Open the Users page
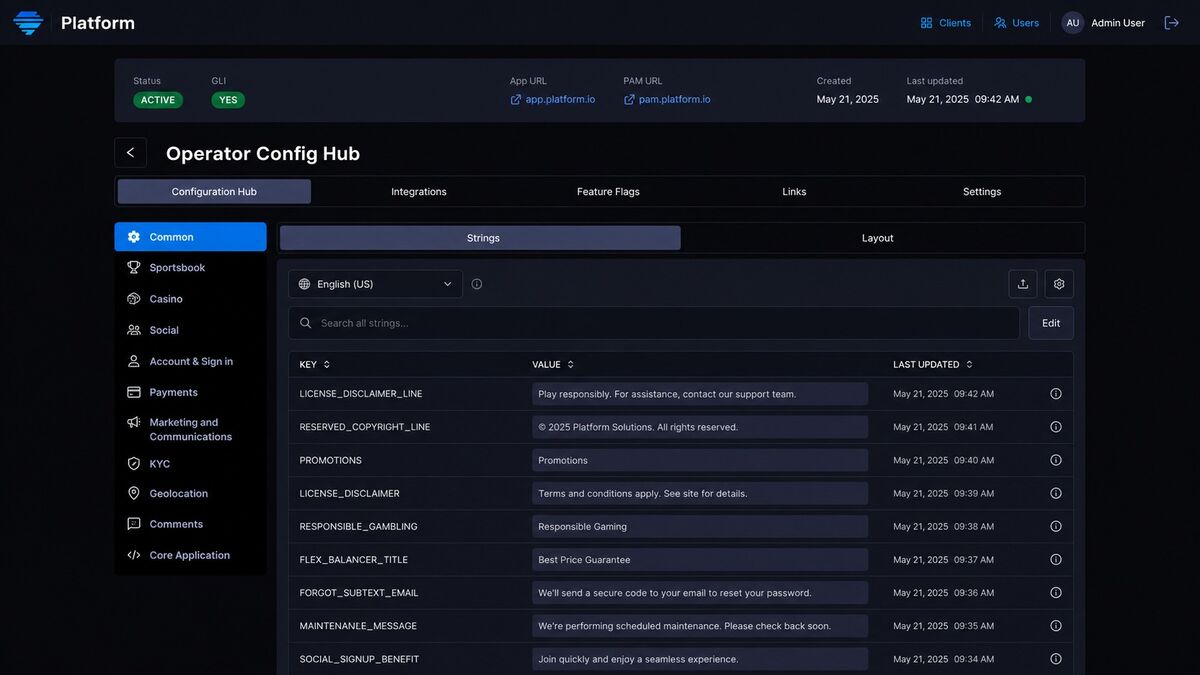Viewport: 1200px width, 675px height. [1016, 23]
